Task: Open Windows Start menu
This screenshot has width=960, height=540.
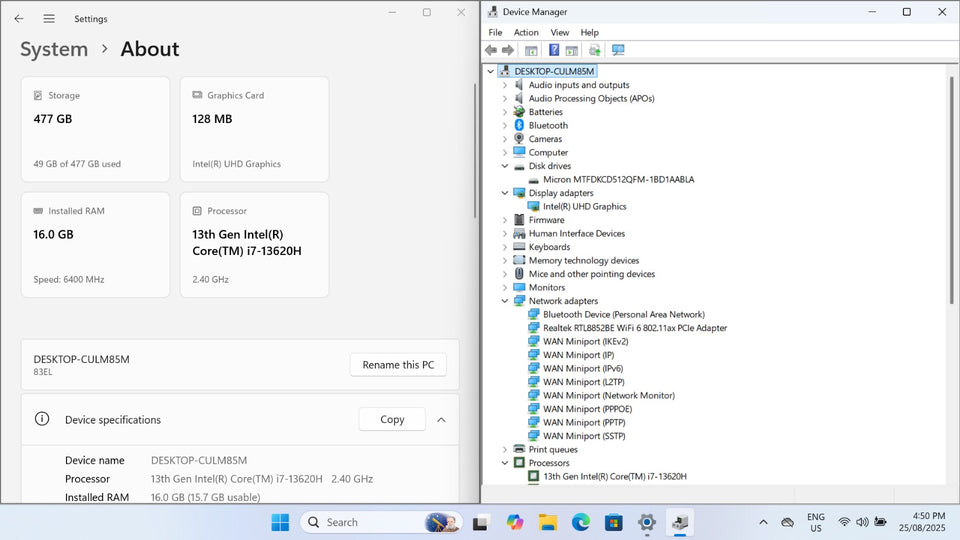Action: [x=280, y=522]
